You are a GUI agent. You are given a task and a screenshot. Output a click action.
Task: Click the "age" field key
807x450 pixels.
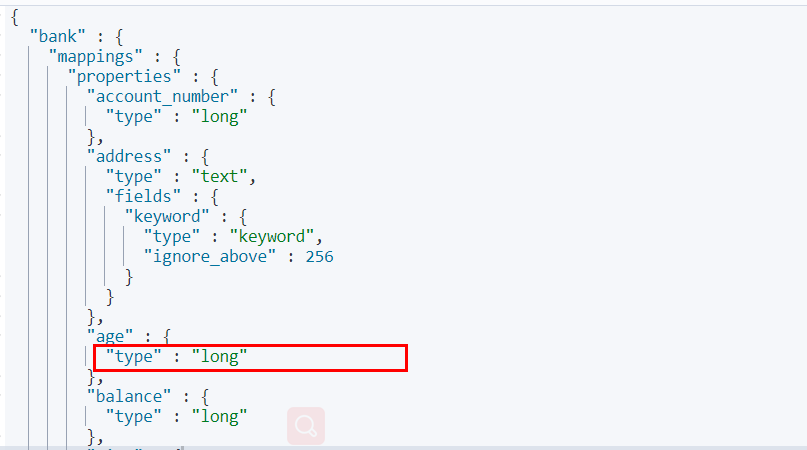tap(108, 337)
